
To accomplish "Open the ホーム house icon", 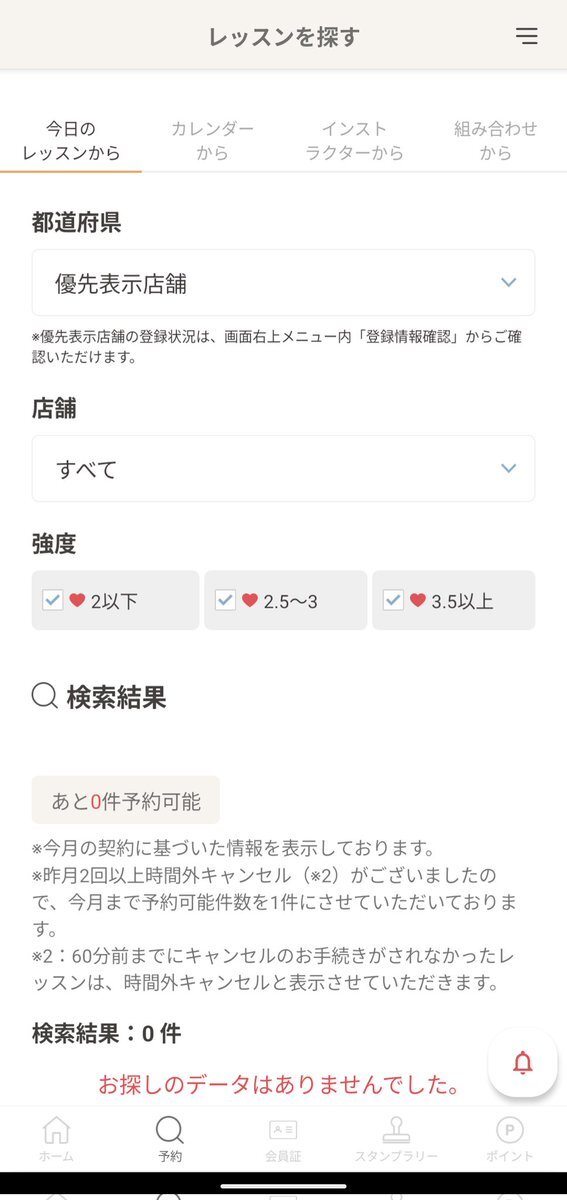I will [x=57, y=1130].
